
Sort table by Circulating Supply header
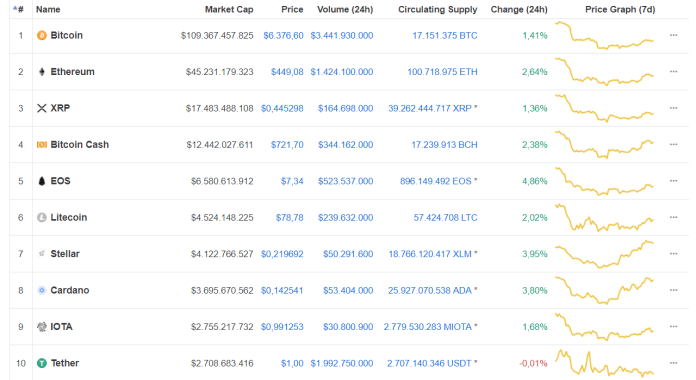438,9
